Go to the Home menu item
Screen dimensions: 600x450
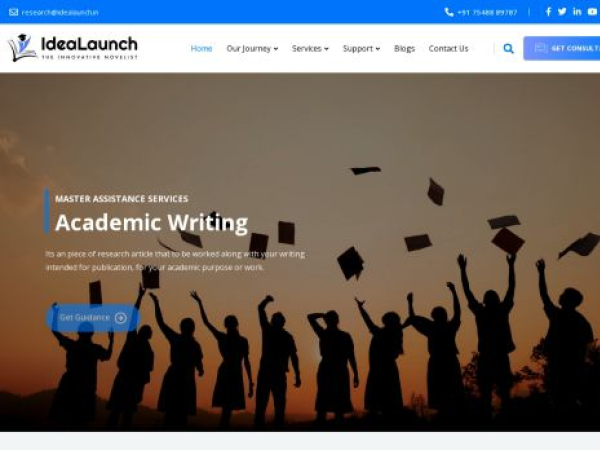click(201, 49)
